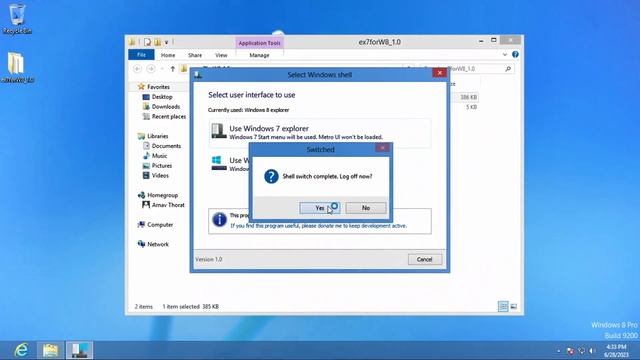Open recent locations dropdown arrow
The width and height of the screenshot is (640, 360).
click(162, 69)
